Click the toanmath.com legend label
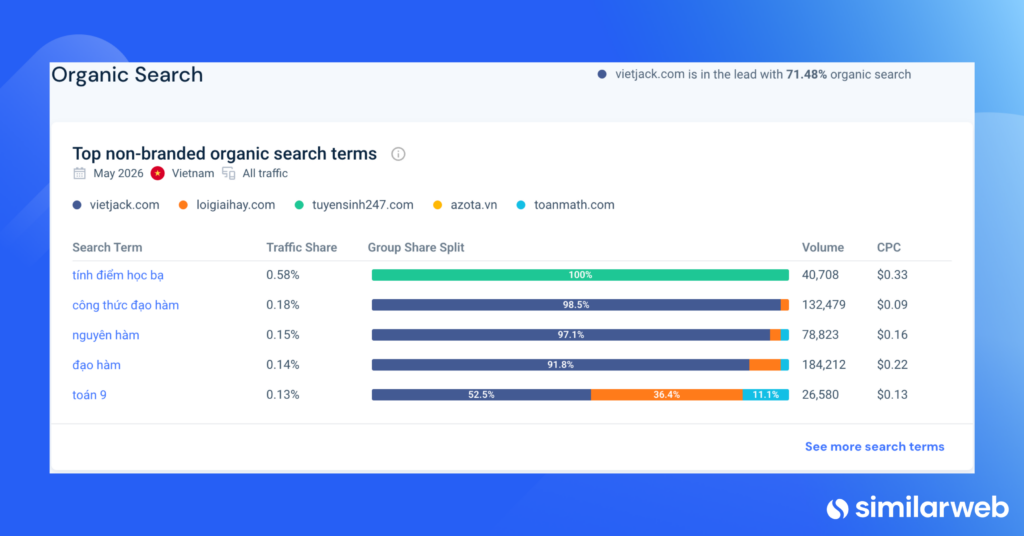 pos(574,205)
